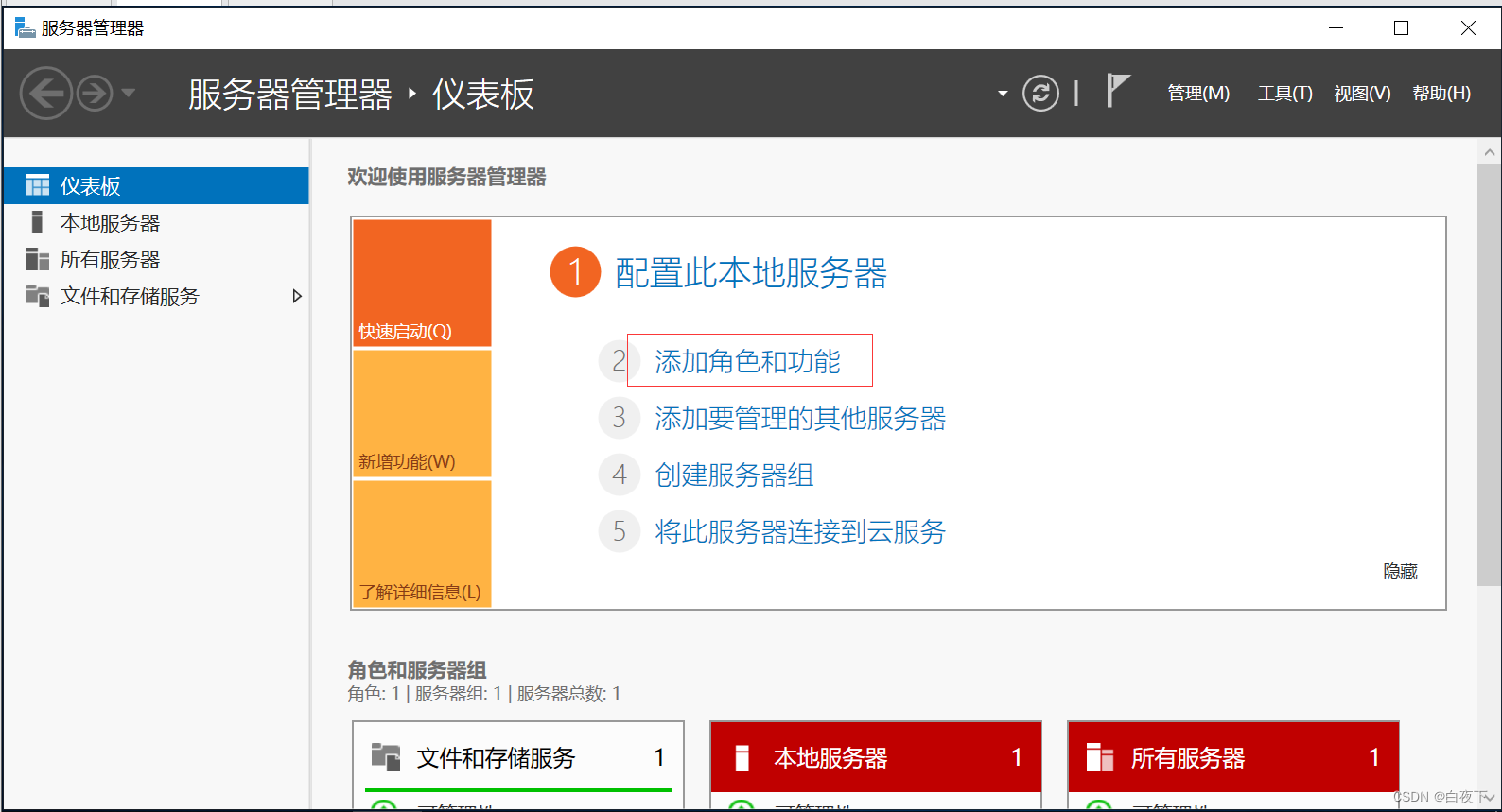Maximize the 服务器管理器 window
This screenshot has height=812, width=1502.
pyautogui.click(x=1402, y=27)
